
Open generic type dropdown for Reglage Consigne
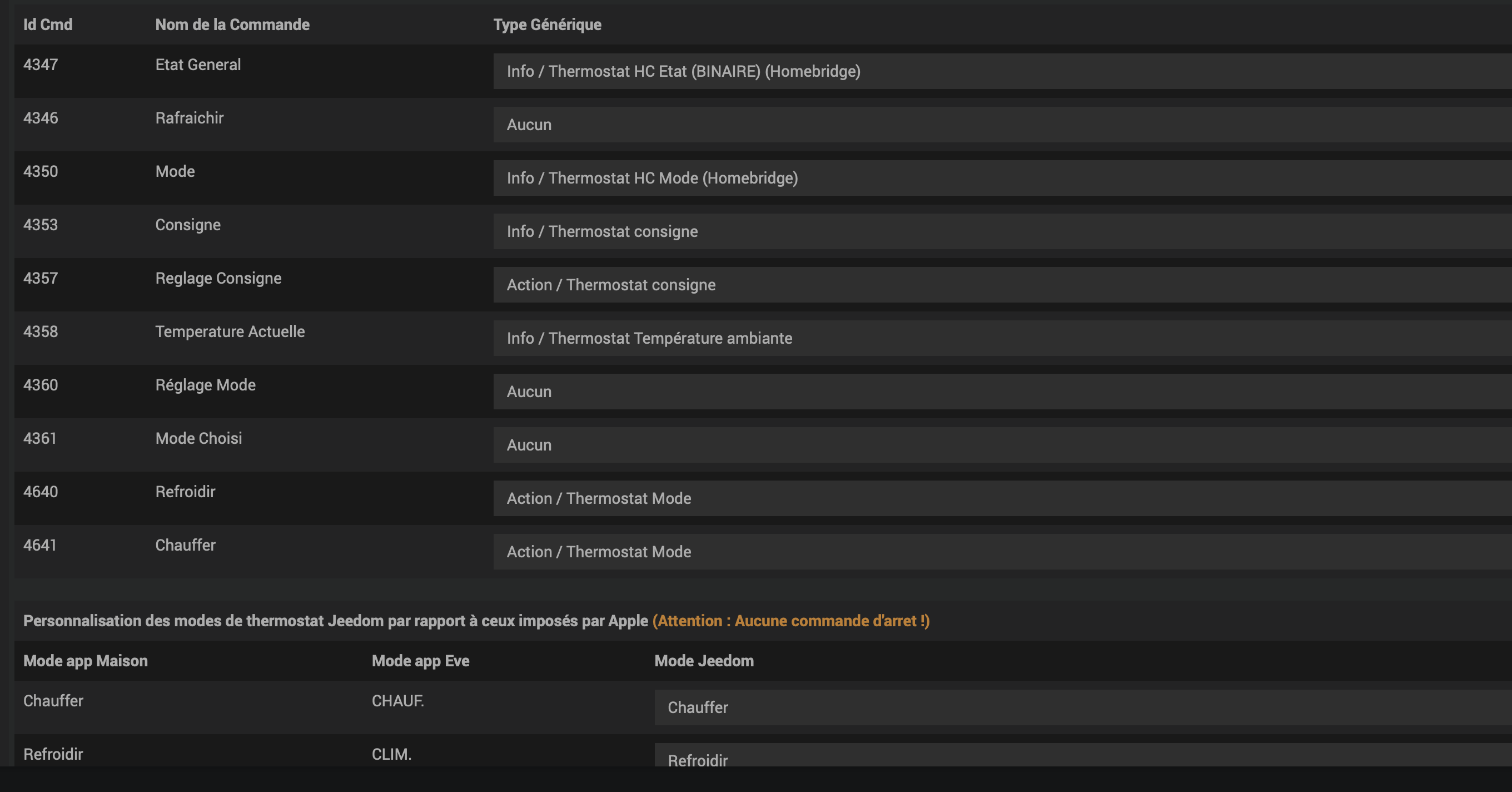coord(1002,285)
